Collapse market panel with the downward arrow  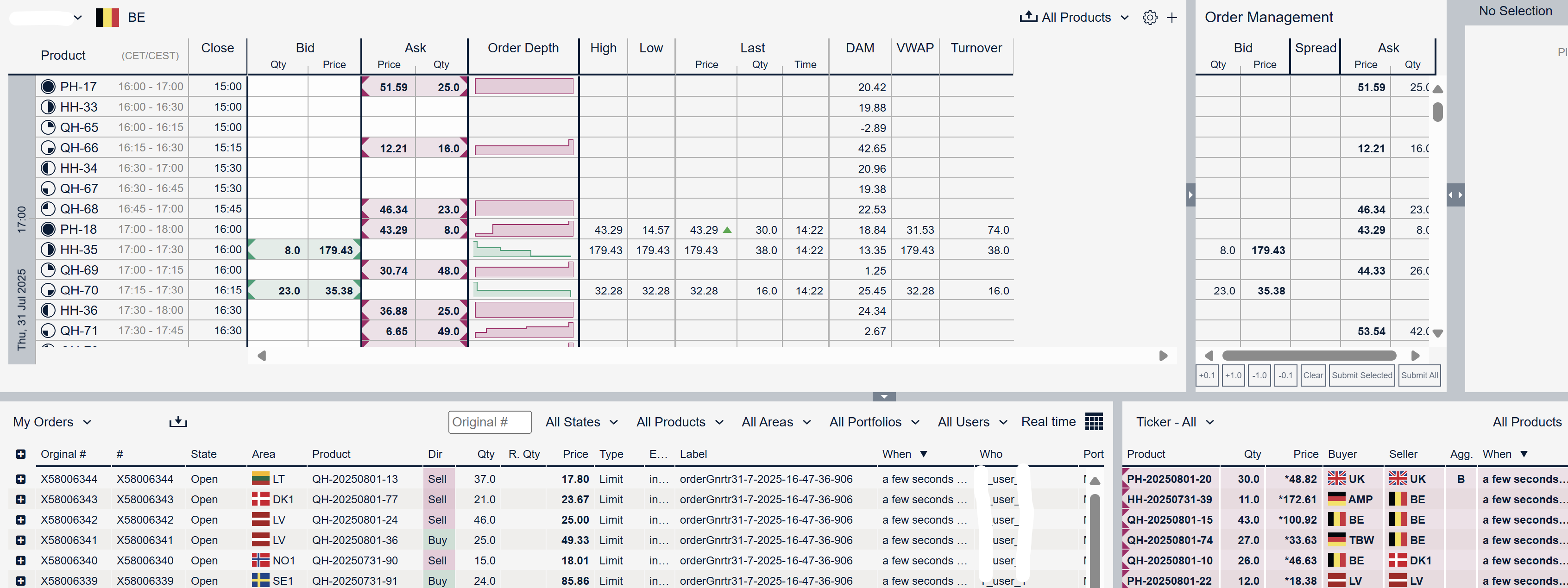pos(883,397)
